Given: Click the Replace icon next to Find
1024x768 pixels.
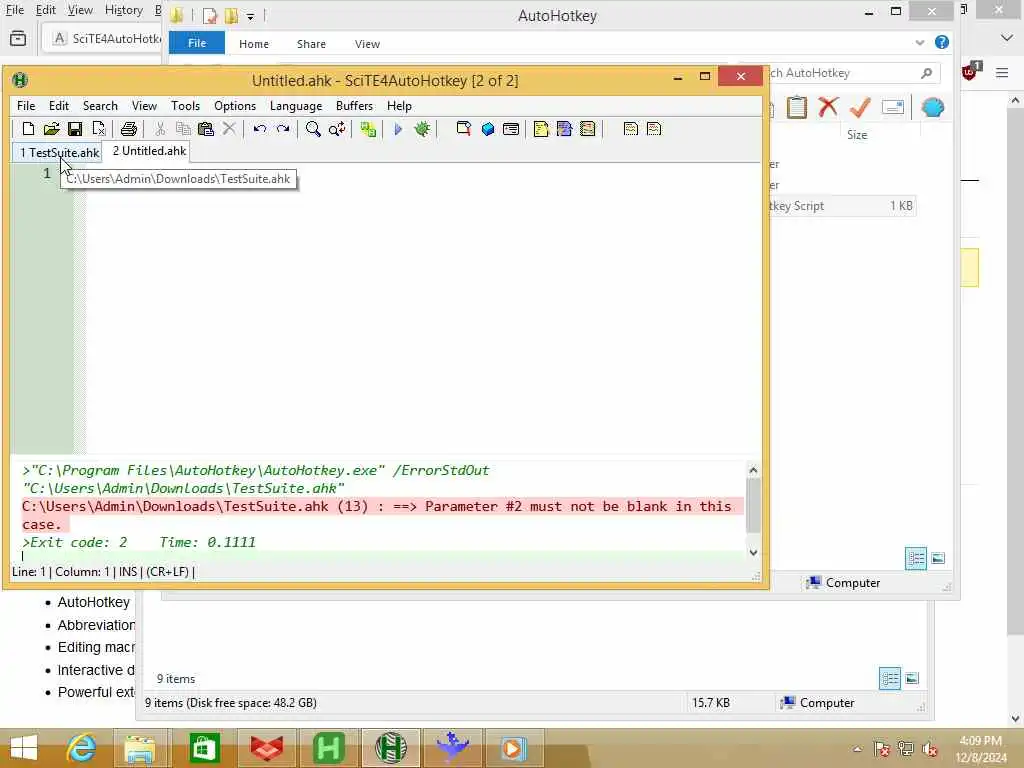Looking at the screenshot, I should pos(337,129).
